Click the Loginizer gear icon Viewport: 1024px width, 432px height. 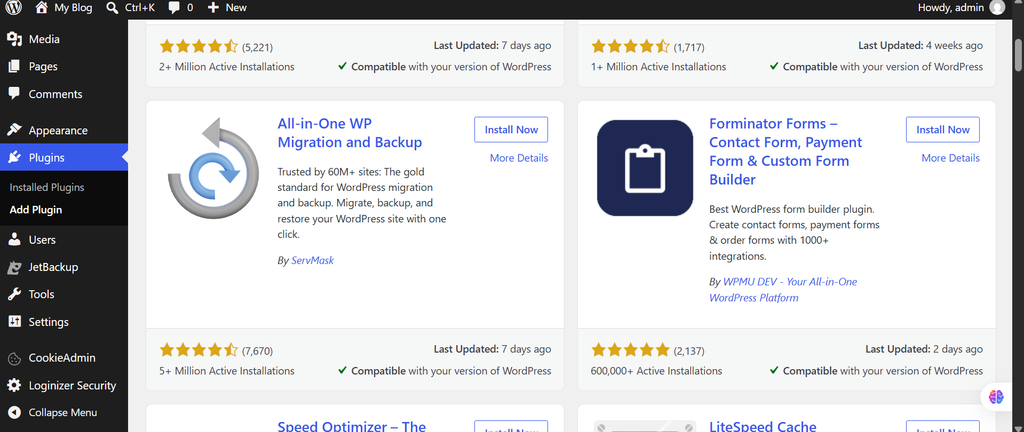(14, 385)
